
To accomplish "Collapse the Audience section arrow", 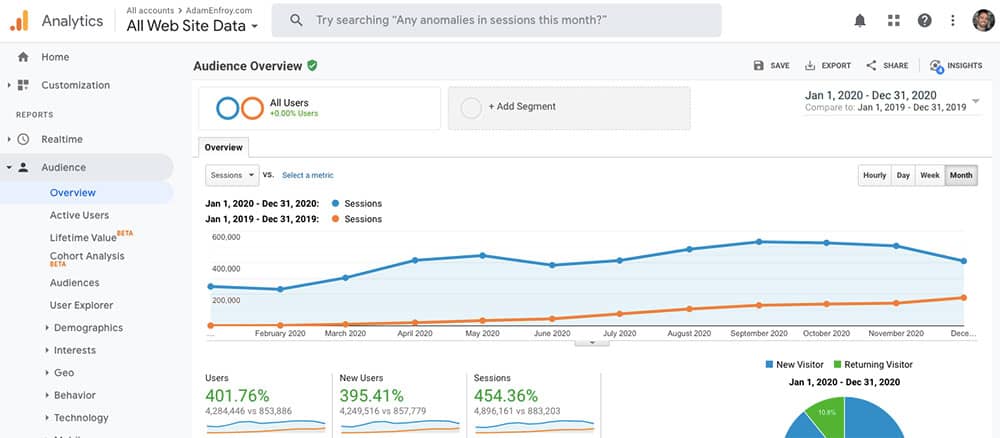I will 9,167.
